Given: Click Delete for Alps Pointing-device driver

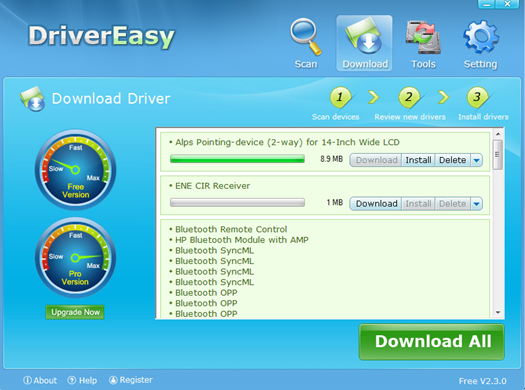Looking at the screenshot, I should pos(453,160).
